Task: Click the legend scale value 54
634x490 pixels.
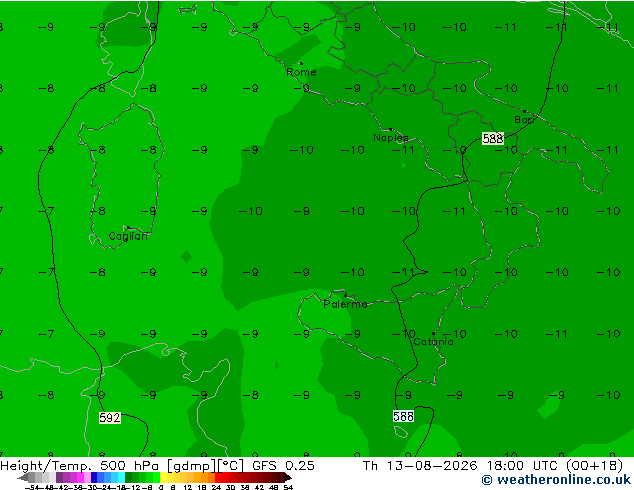Action: [x=288, y=487]
